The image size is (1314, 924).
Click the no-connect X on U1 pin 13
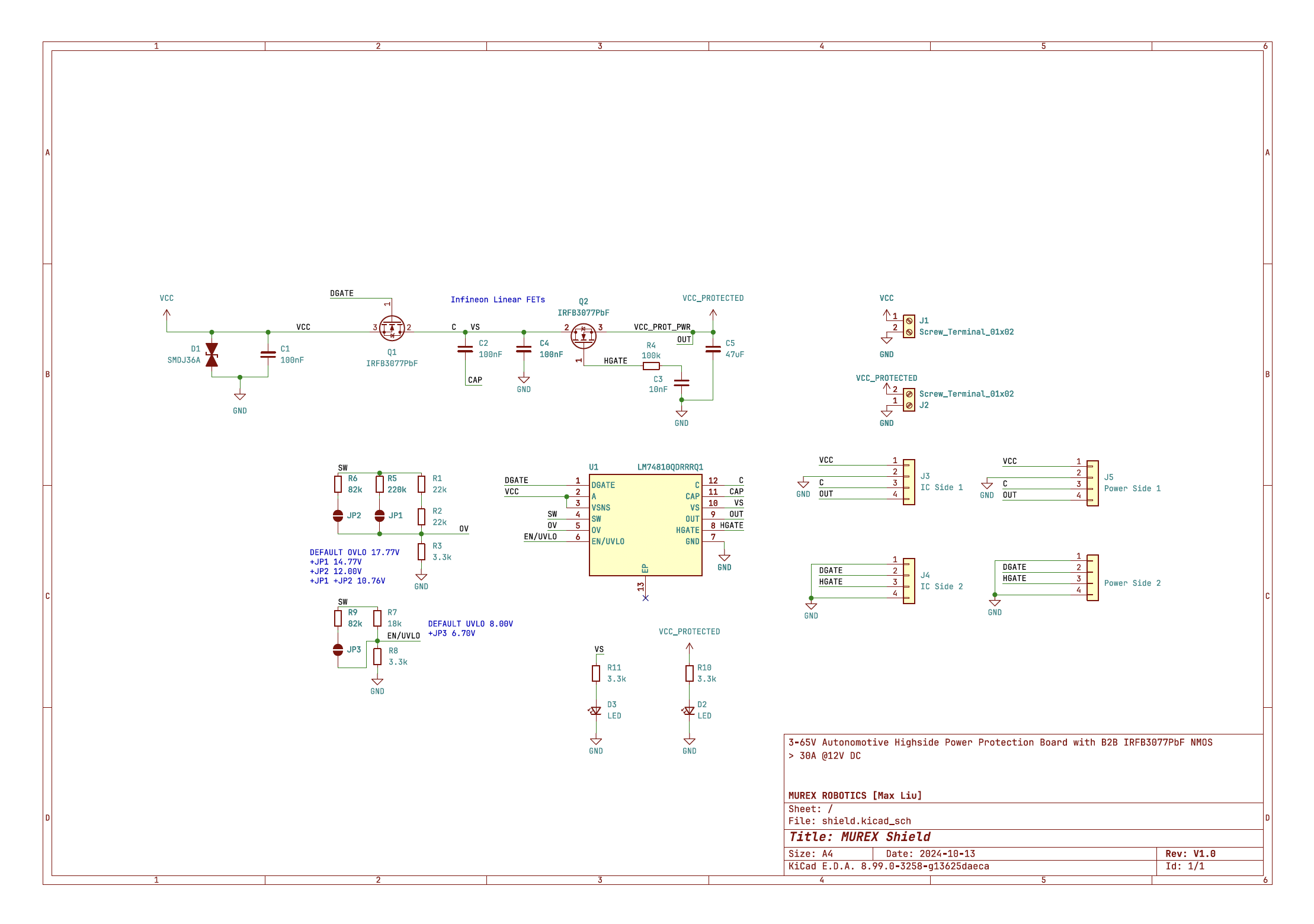point(645,598)
